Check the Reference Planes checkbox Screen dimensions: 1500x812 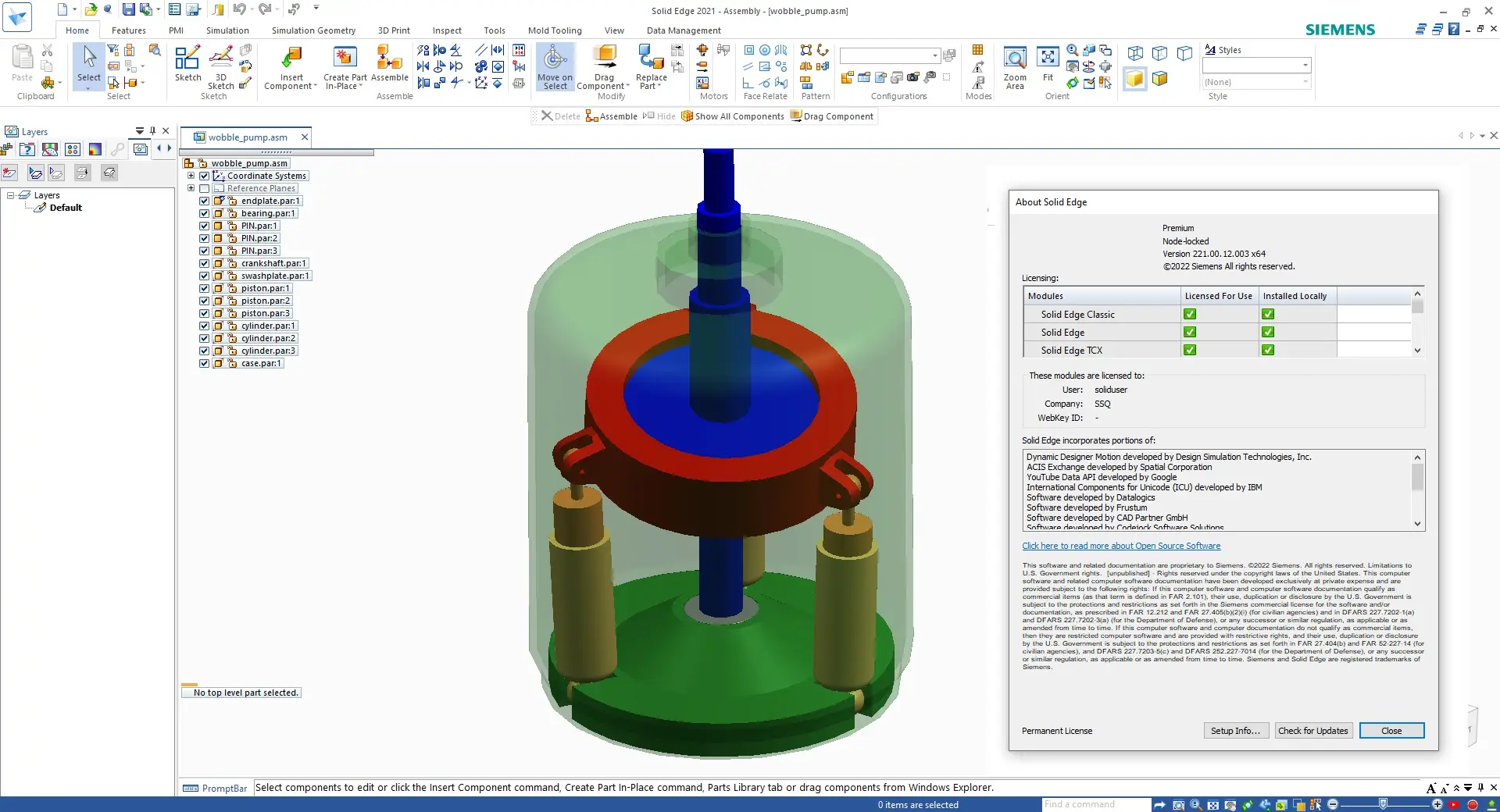click(x=204, y=188)
